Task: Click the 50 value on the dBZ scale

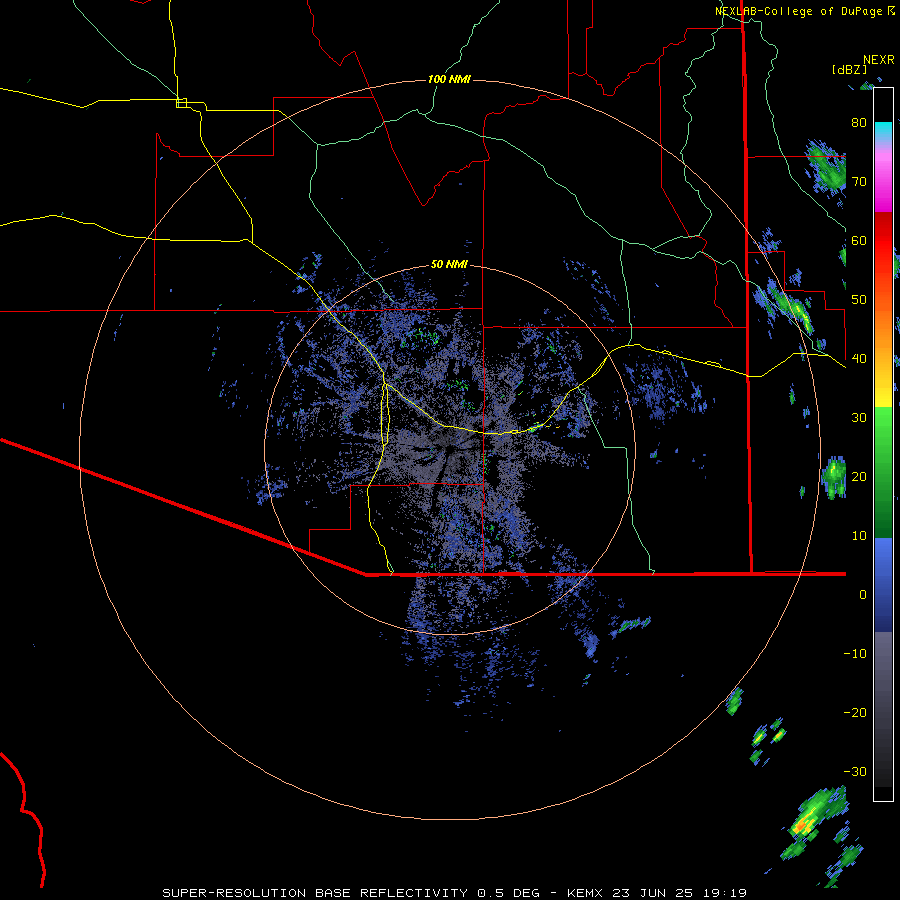Action: 859,300
